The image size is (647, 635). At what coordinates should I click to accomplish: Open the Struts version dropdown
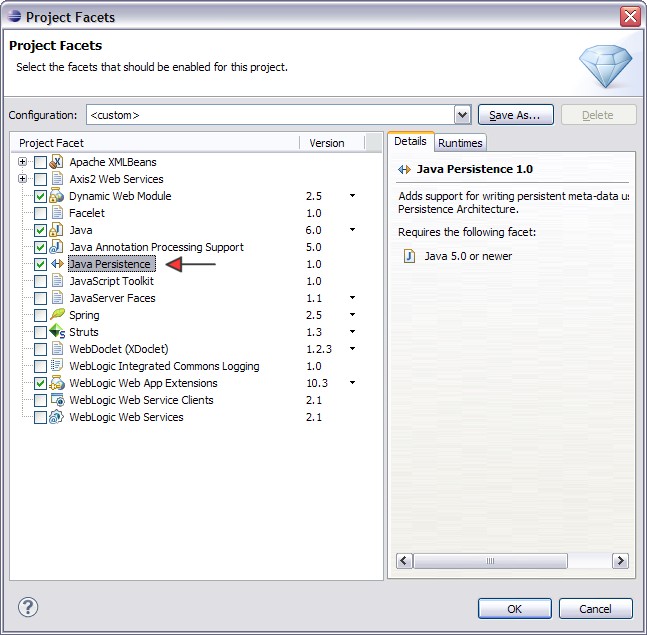pos(352,331)
